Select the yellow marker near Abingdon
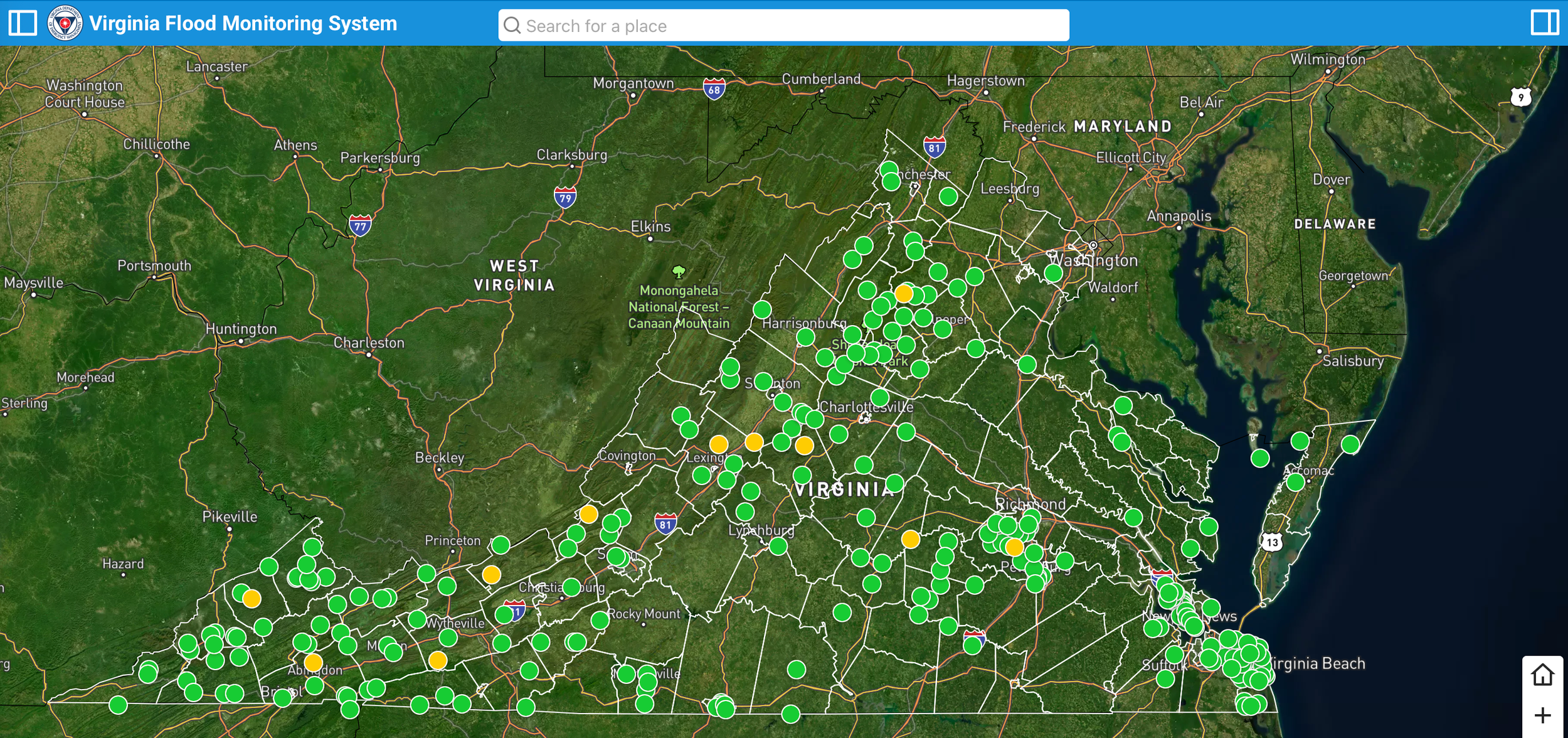The image size is (1568, 738). 313,663
